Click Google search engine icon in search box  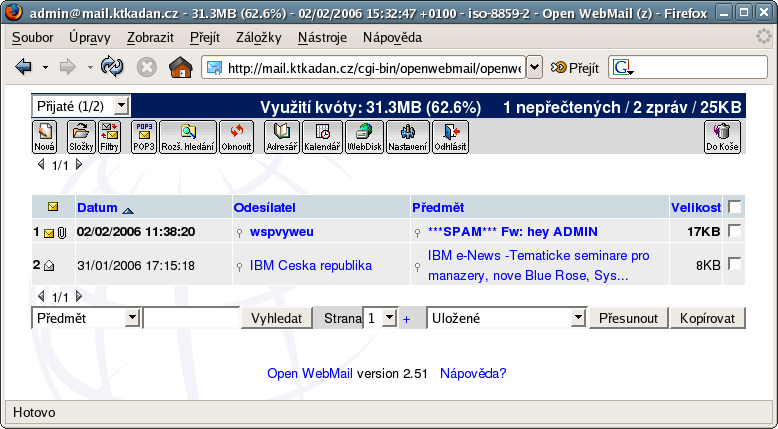623,67
